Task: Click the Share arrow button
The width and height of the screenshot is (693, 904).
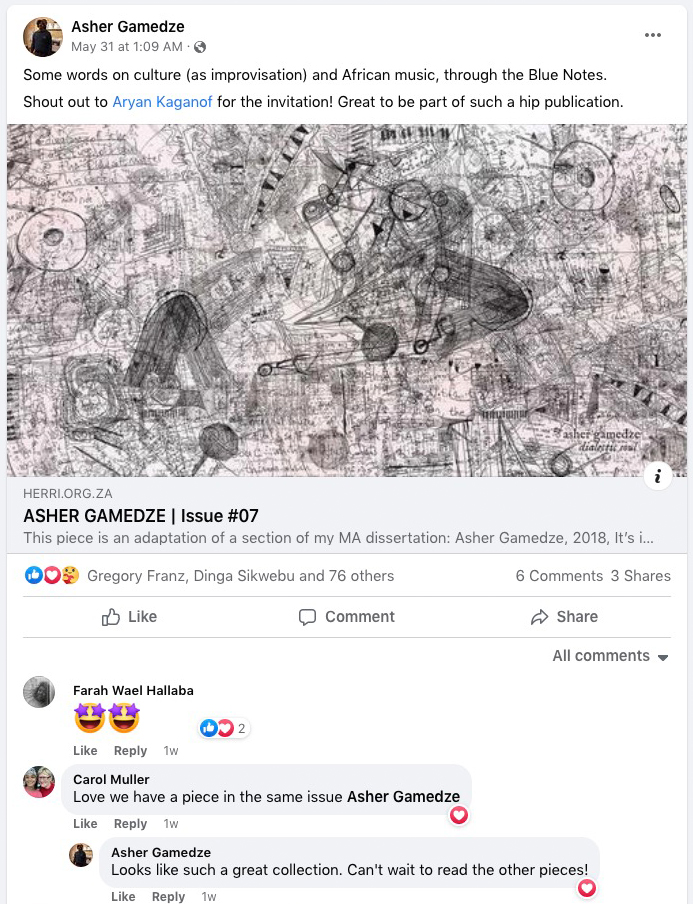Action: [564, 617]
